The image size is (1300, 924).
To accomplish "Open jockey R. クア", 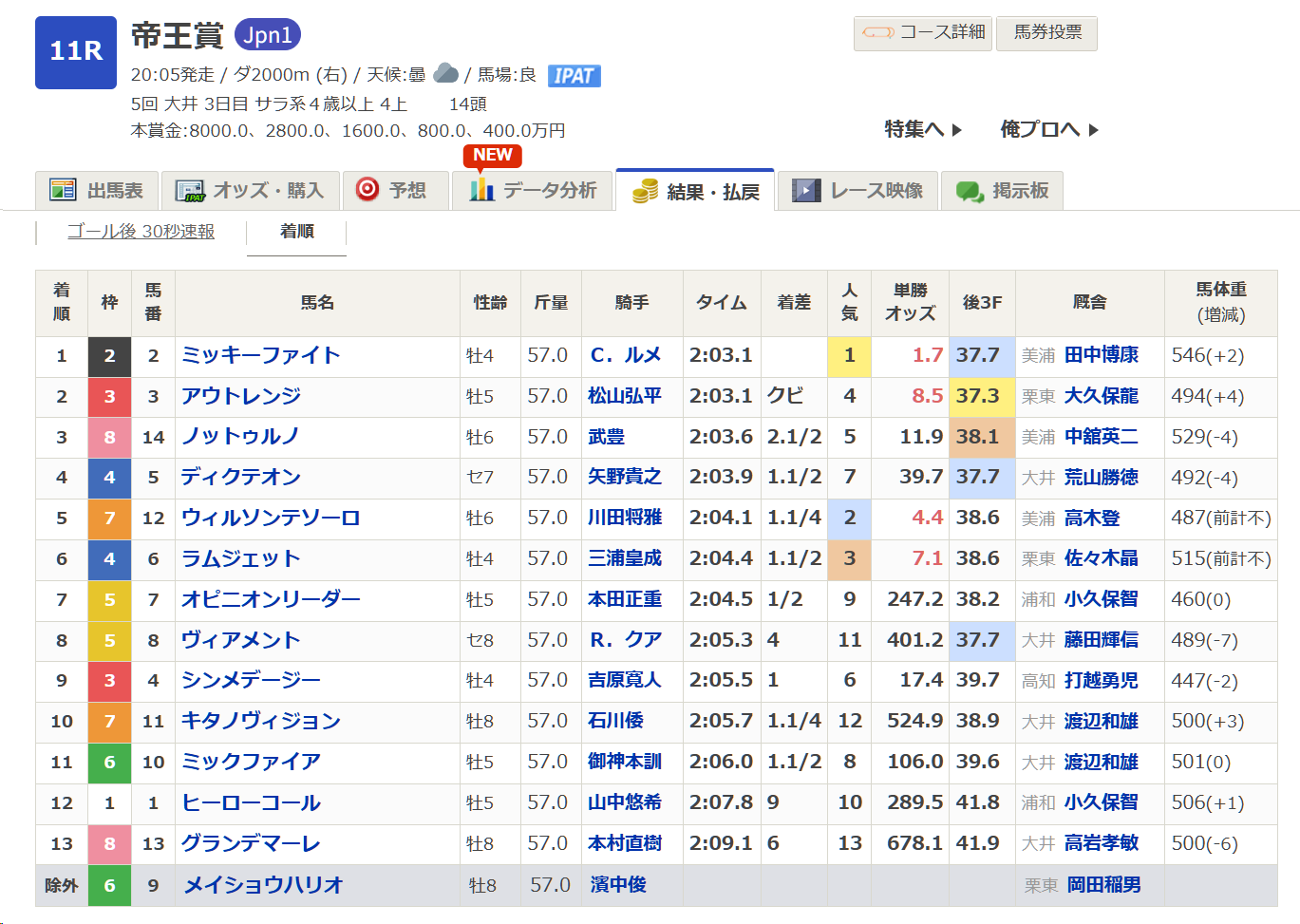I will click(625, 640).
